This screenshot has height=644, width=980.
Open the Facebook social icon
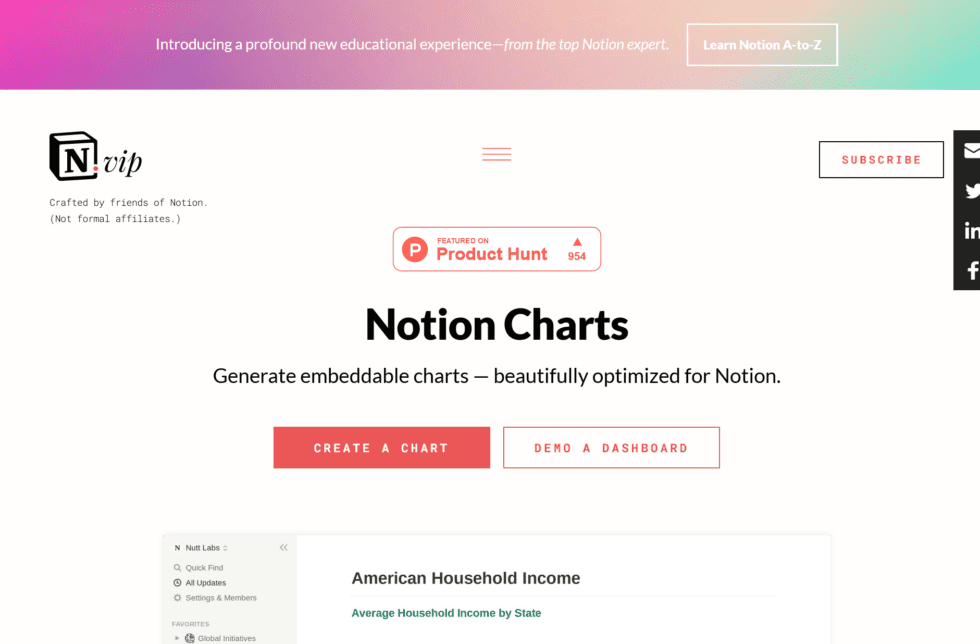pos(970,270)
